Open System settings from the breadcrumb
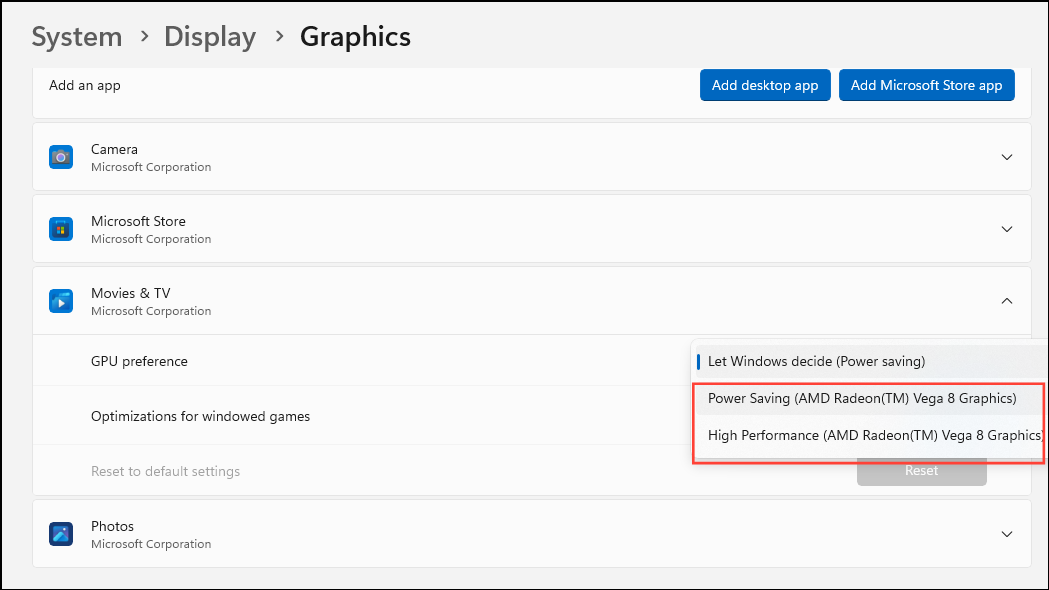 [76, 36]
